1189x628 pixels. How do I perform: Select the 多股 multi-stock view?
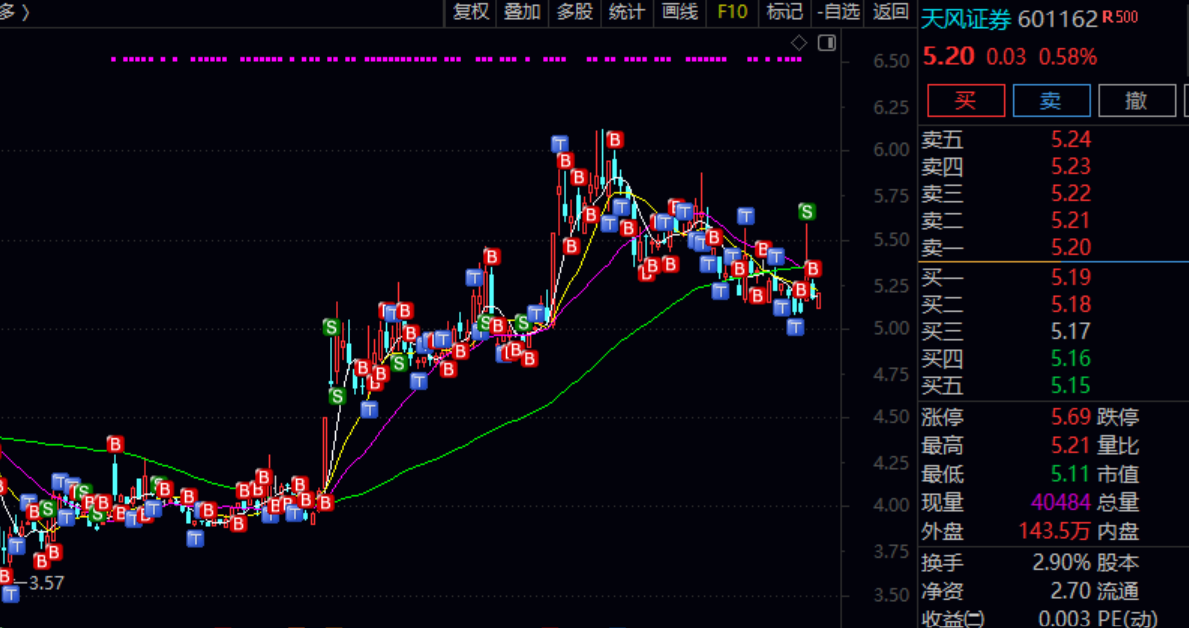click(575, 11)
